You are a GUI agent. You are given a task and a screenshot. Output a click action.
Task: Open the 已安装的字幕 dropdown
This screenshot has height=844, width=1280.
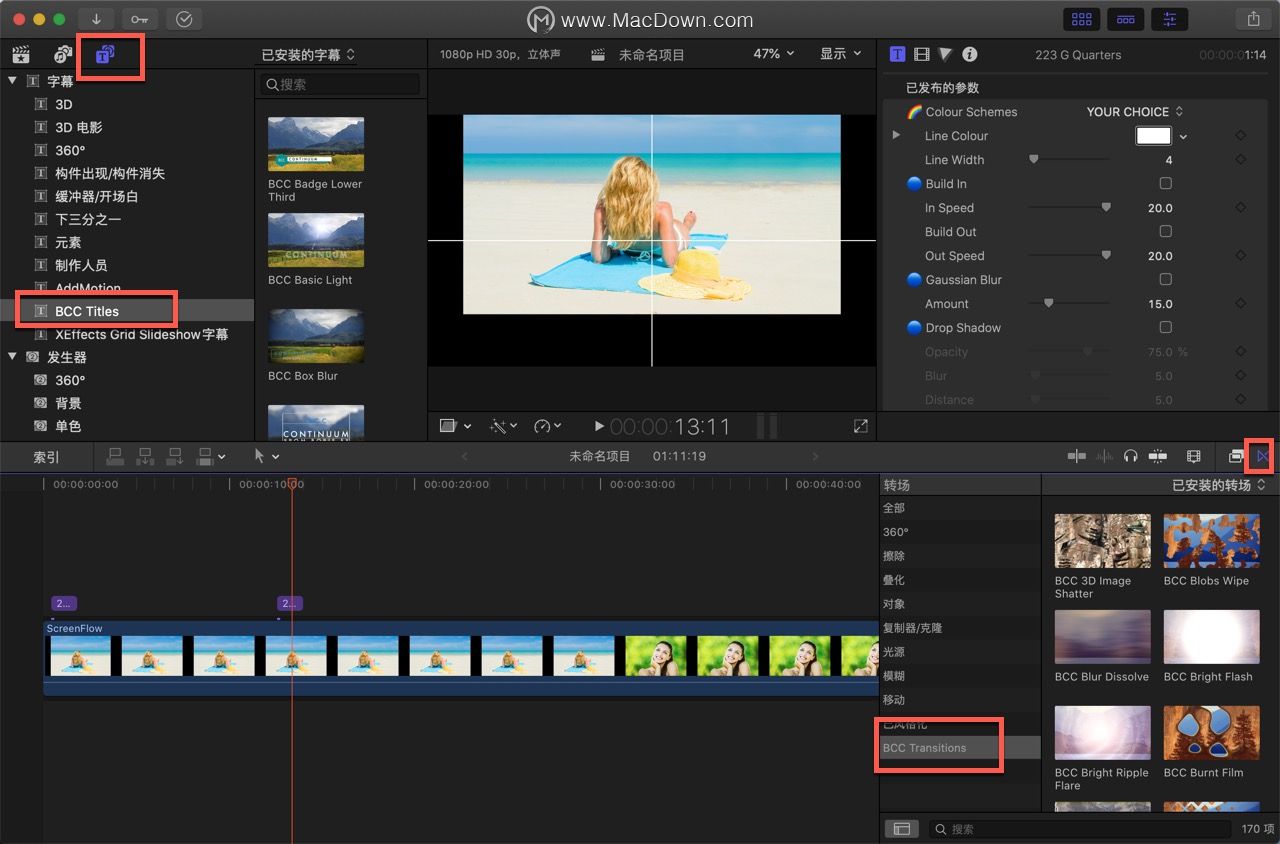(x=308, y=55)
